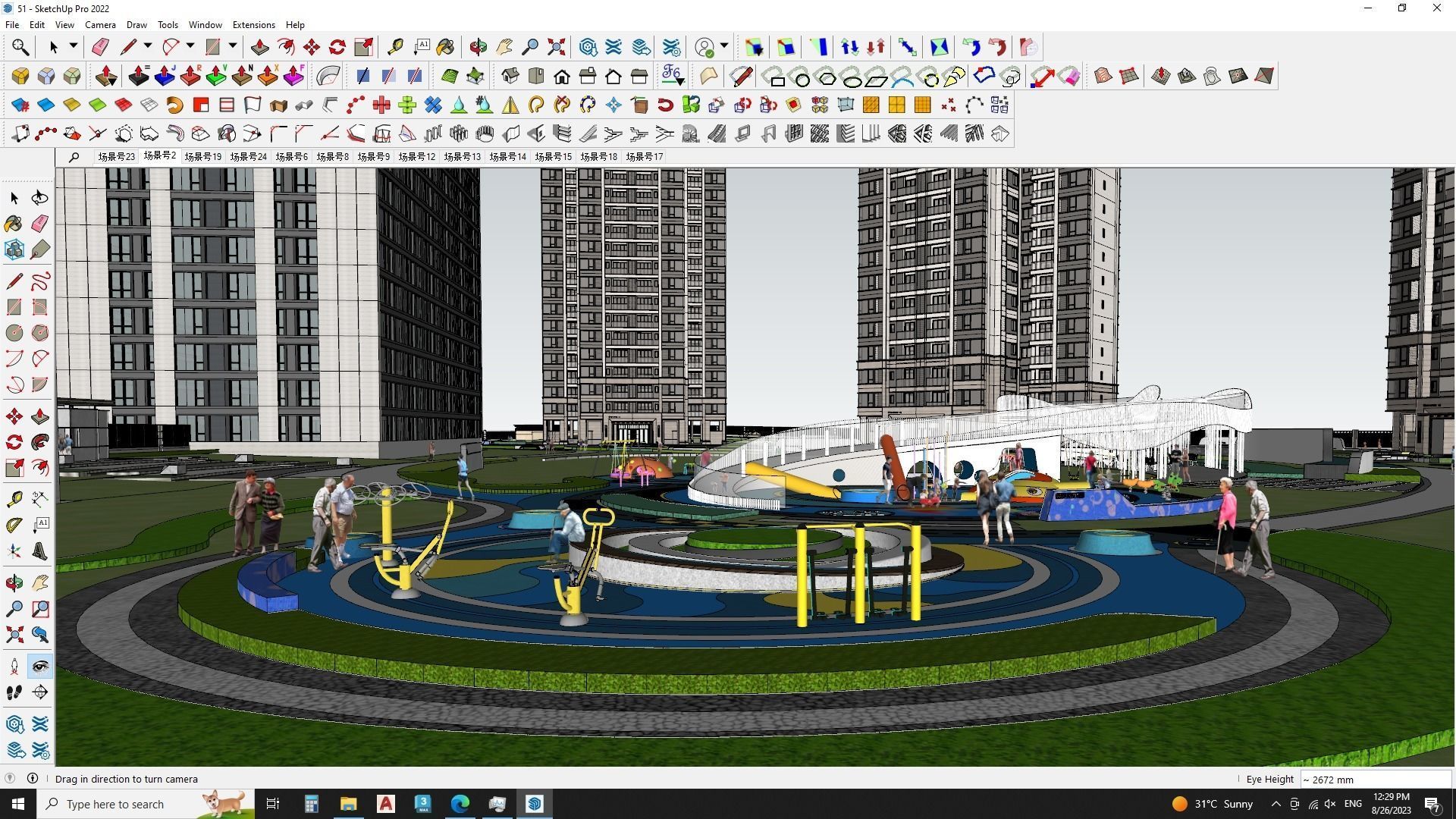Image resolution: width=1456 pixels, height=819 pixels.
Task: Open the 31°C Sunny weather widget
Action: coord(1212,804)
